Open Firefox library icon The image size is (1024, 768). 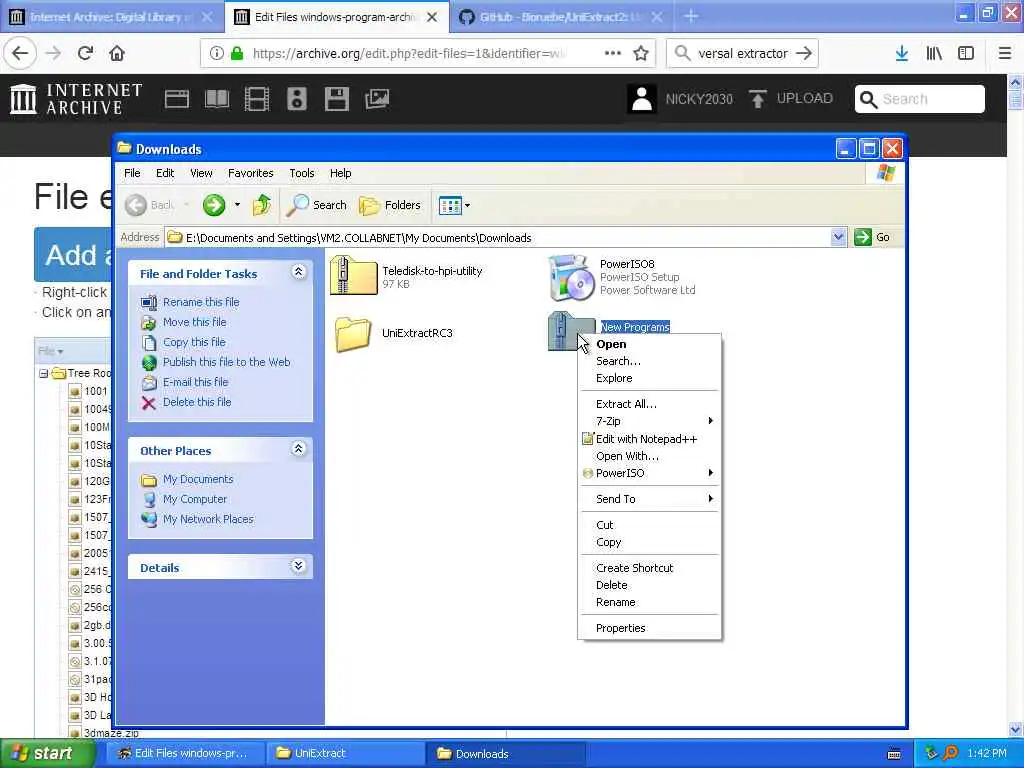click(934, 54)
